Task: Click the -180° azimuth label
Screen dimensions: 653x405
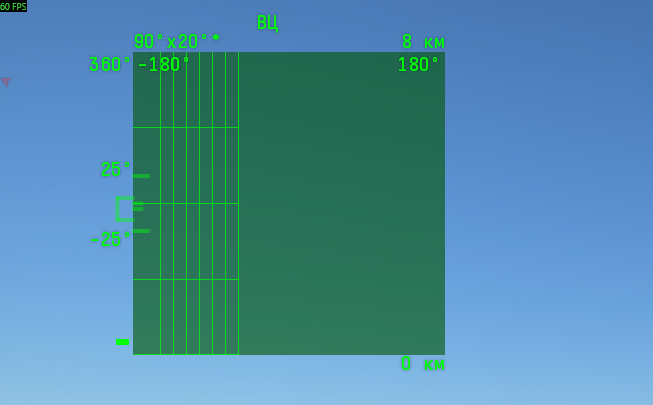Action: pyautogui.click(x=164, y=65)
